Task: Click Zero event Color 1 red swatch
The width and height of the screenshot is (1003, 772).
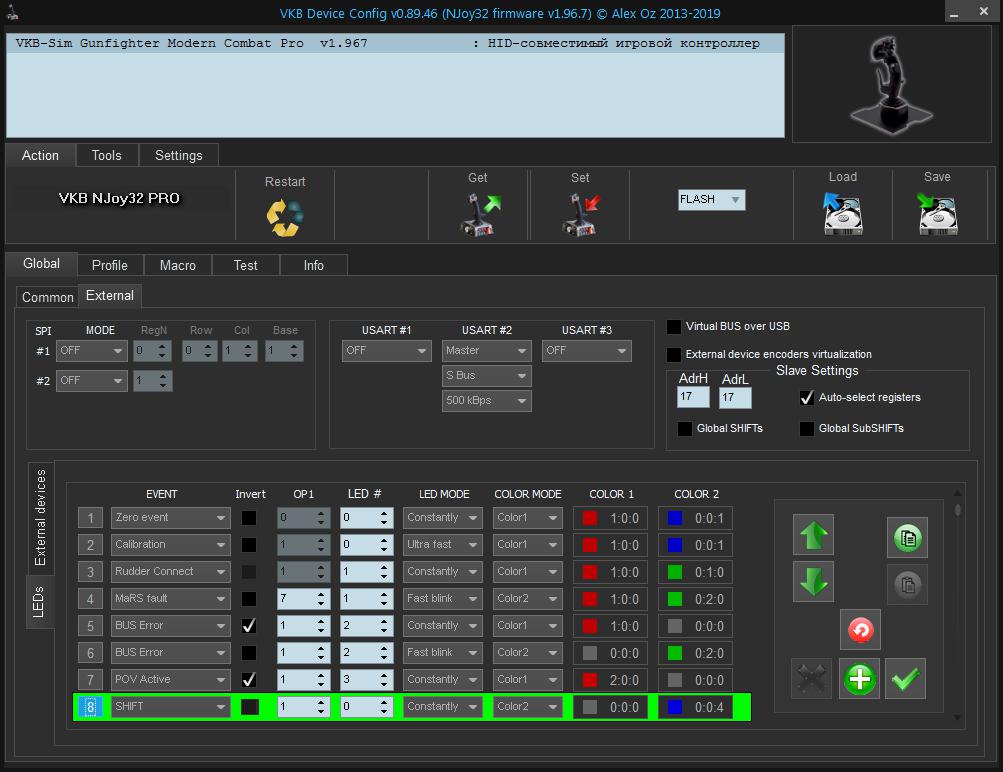Action: [x=590, y=518]
